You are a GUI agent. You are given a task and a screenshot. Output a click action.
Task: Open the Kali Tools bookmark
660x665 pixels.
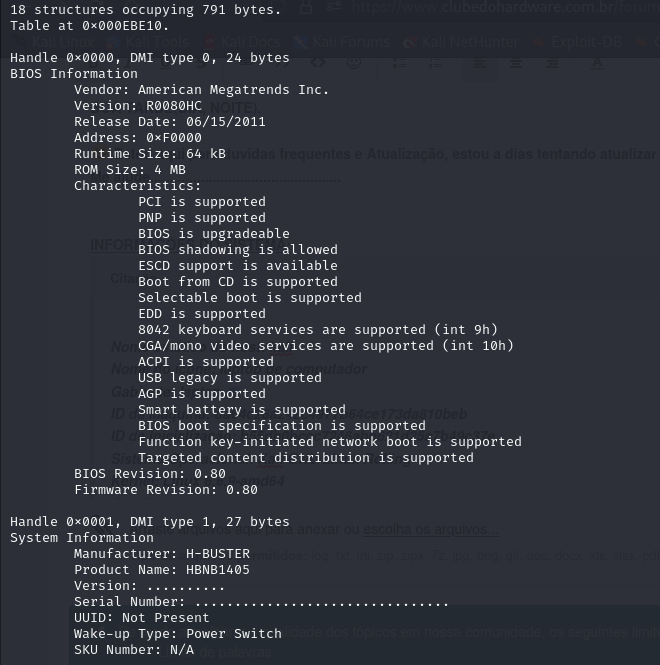[x=147, y=42]
